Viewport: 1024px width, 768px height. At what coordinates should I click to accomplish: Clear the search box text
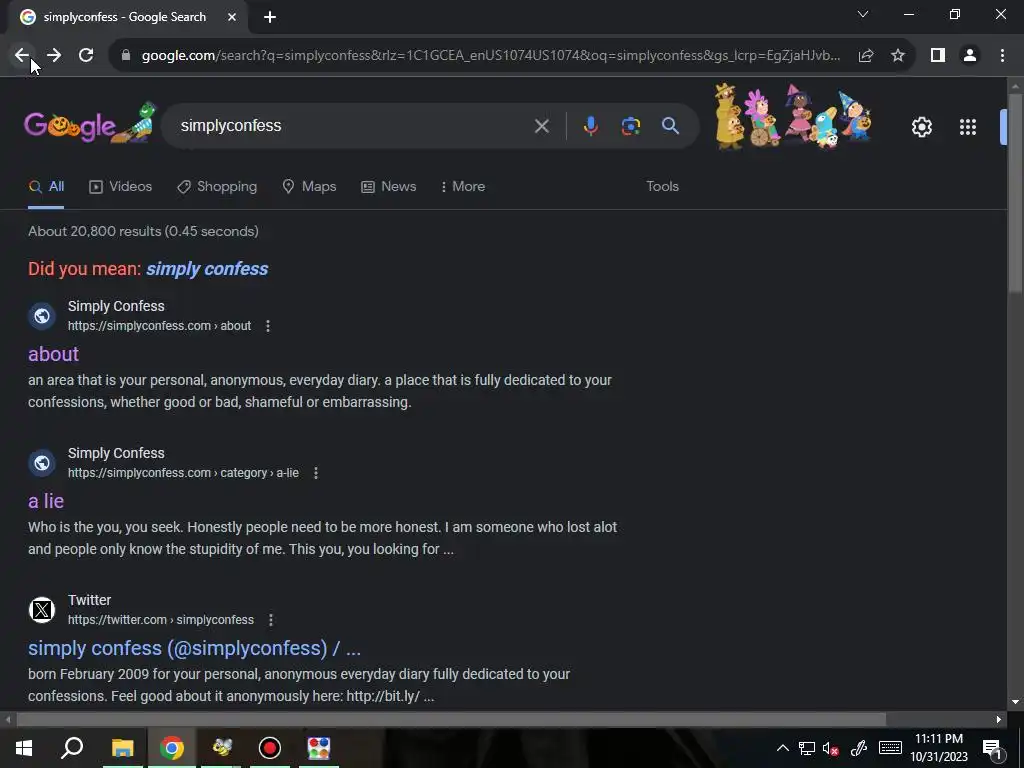click(x=541, y=126)
